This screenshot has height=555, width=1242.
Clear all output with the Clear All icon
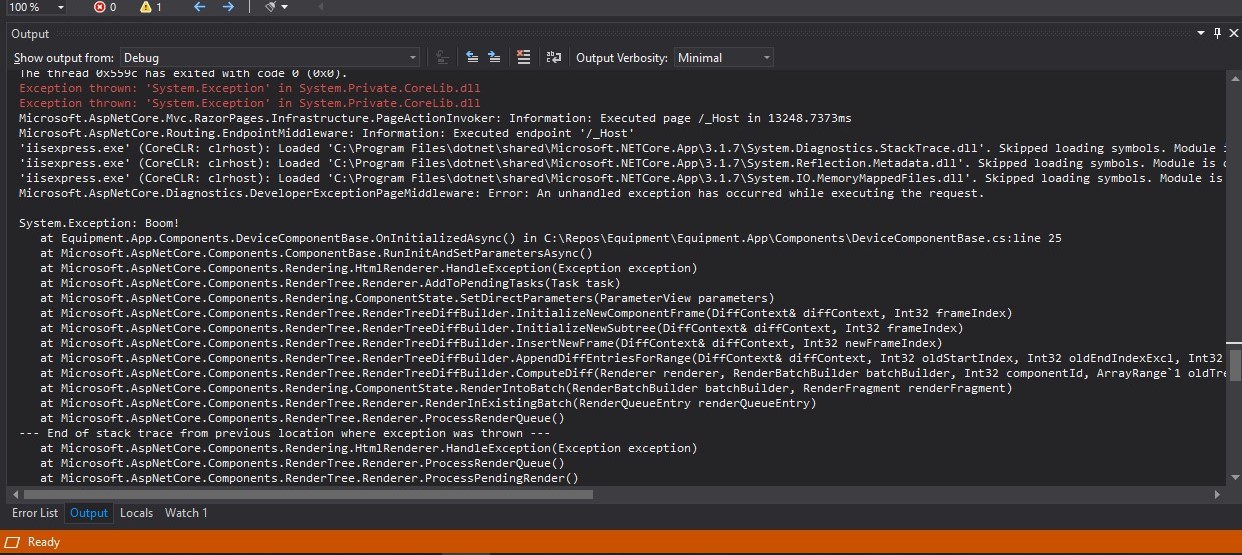pos(523,58)
